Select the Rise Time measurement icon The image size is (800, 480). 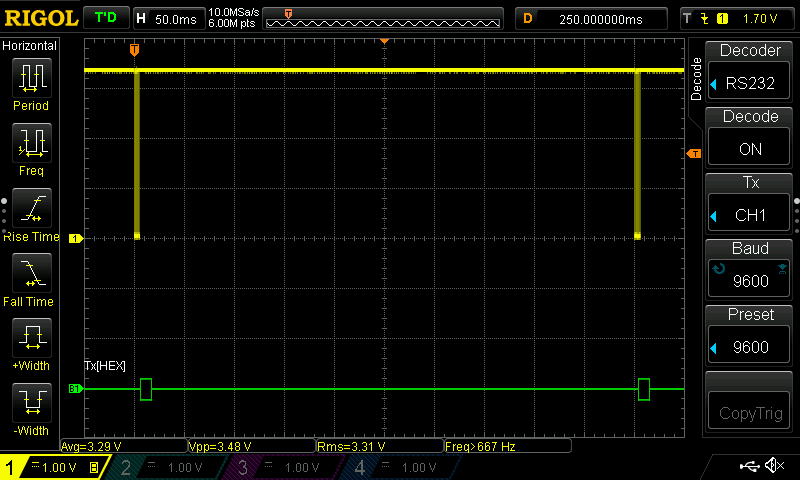(32, 208)
